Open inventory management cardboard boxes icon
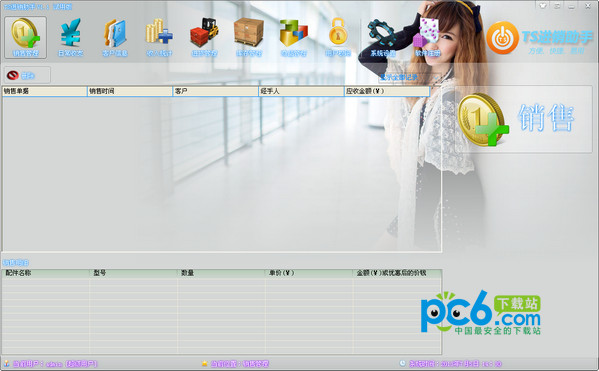The width and height of the screenshot is (599, 371). click(249, 37)
